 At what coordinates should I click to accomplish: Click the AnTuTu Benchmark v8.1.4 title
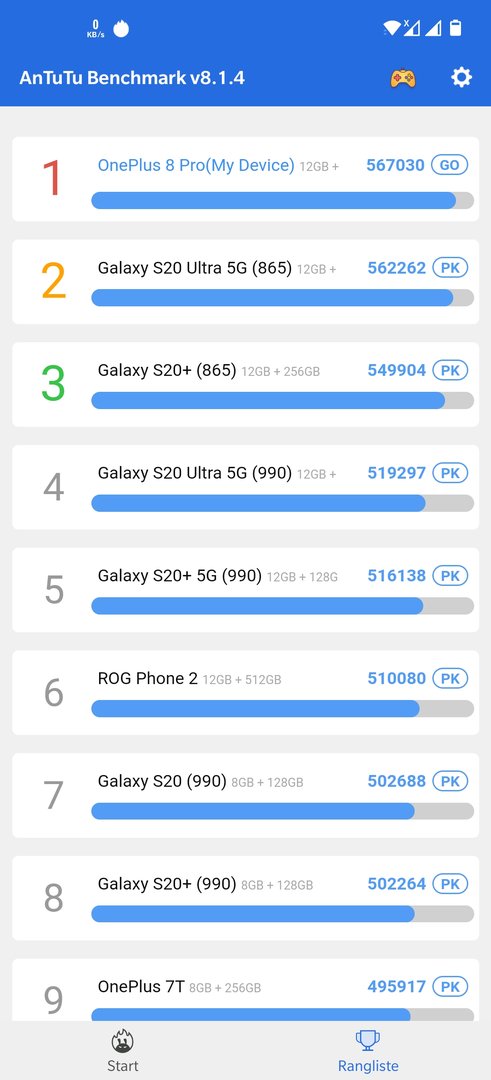[132, 77]
